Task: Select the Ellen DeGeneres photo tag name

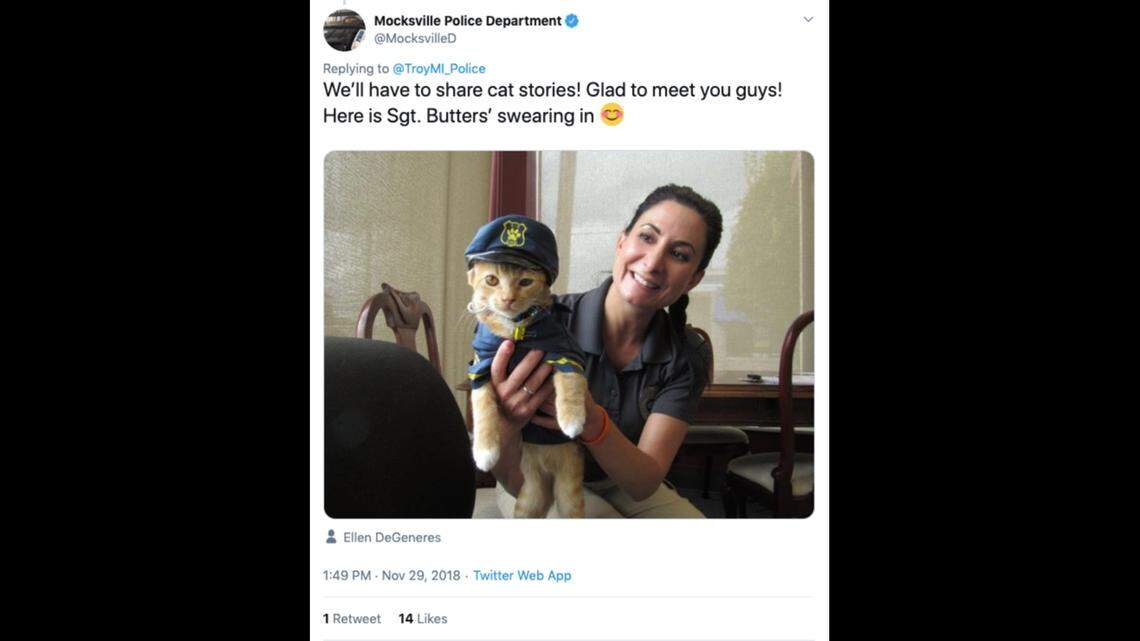Action: pyautogui.click(x=392, y=537)
